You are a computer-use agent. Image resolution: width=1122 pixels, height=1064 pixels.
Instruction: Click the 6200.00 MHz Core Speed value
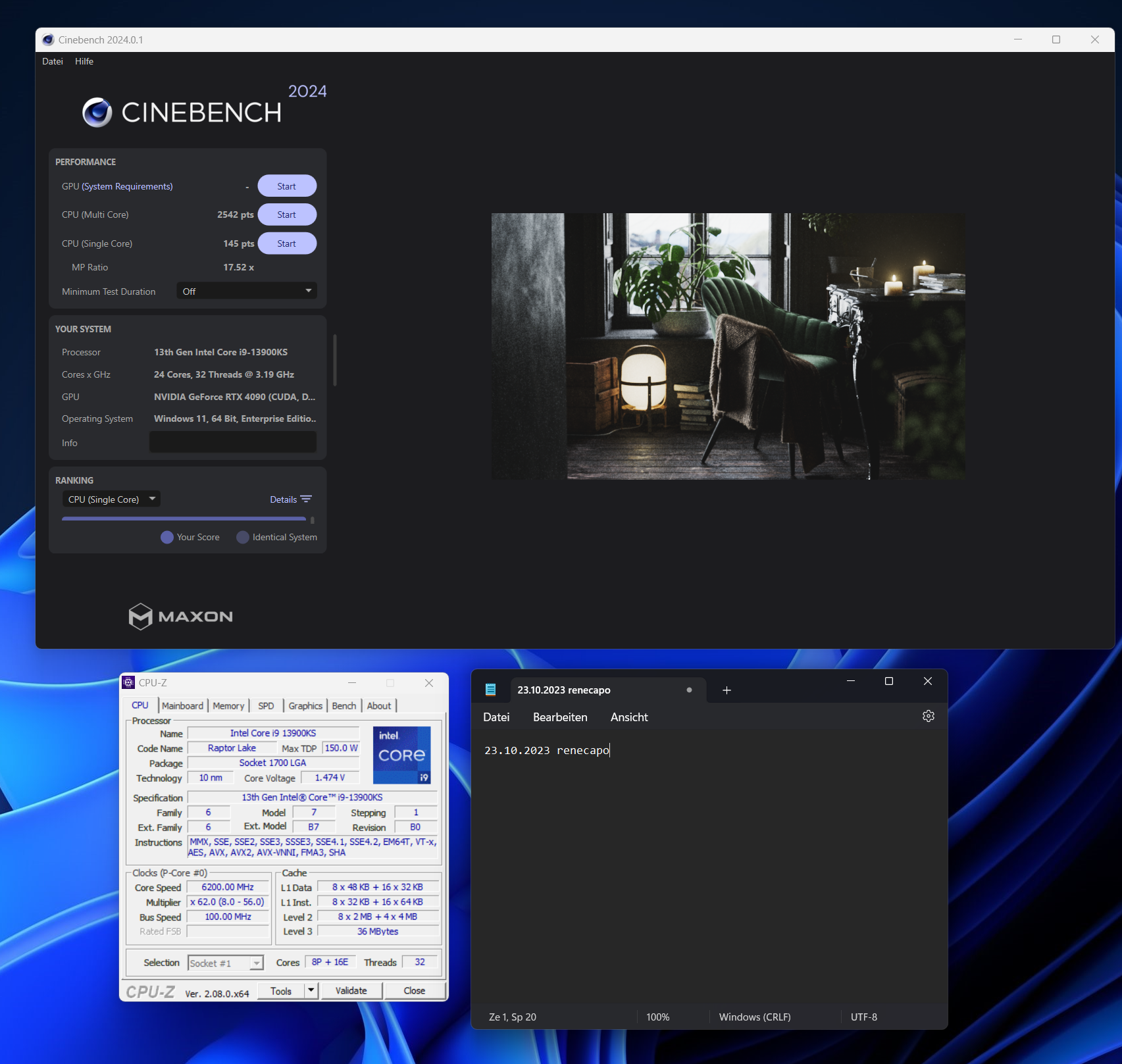tap(228, 888)
